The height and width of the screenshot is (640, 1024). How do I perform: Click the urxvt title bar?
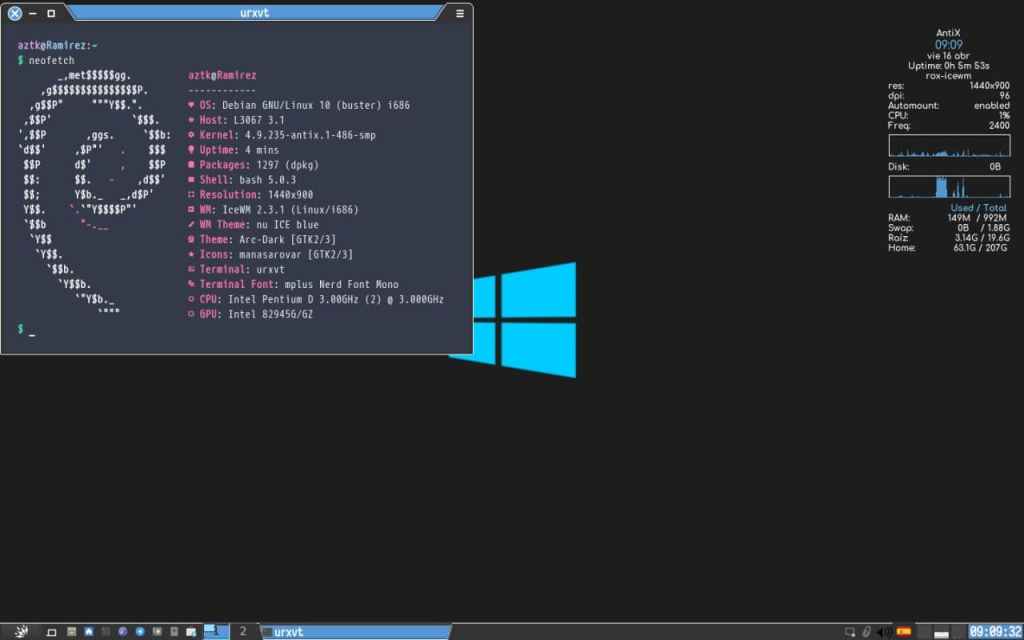point(255,13)
